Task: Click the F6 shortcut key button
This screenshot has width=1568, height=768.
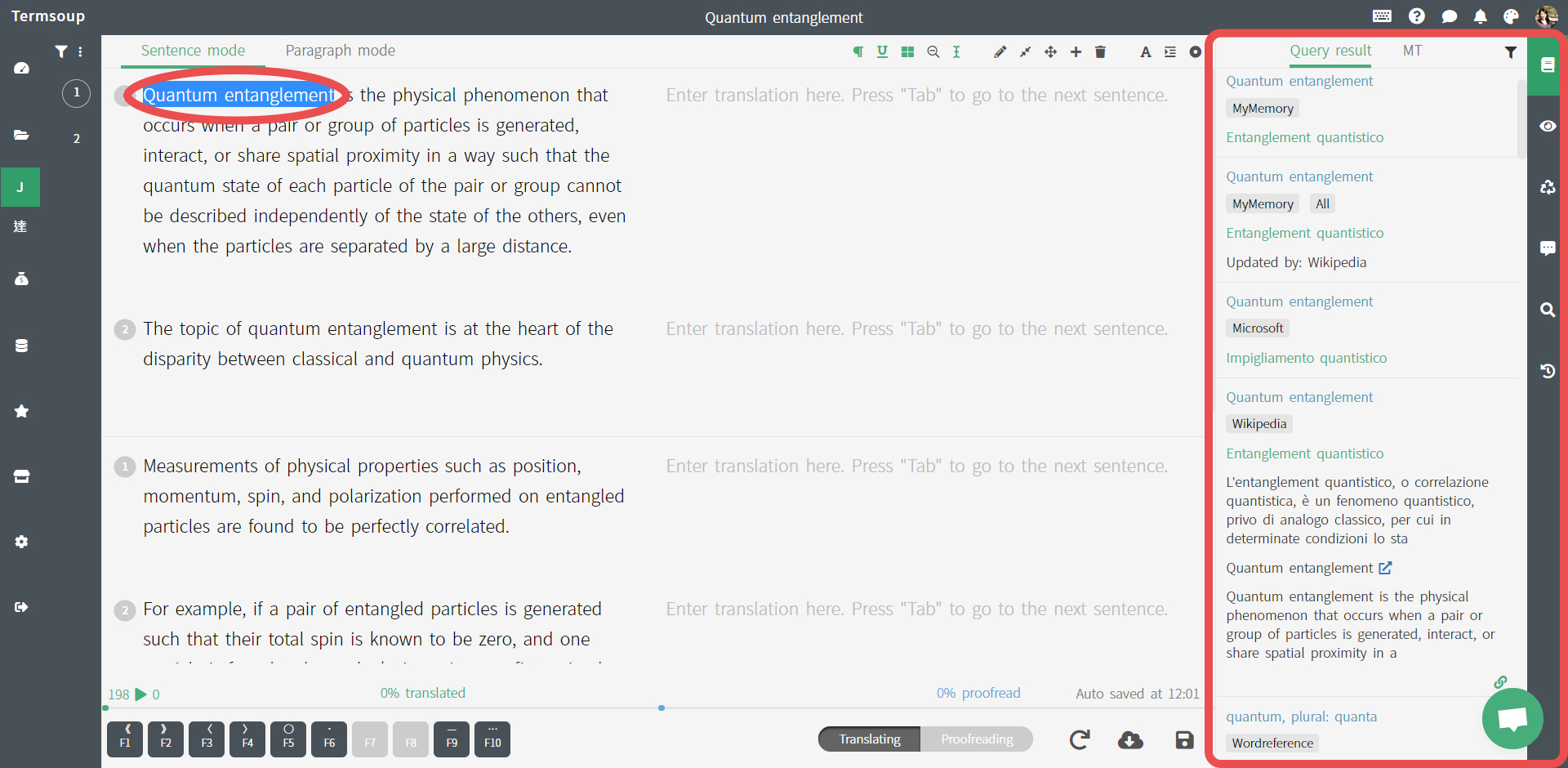Action: coord(329,739)
